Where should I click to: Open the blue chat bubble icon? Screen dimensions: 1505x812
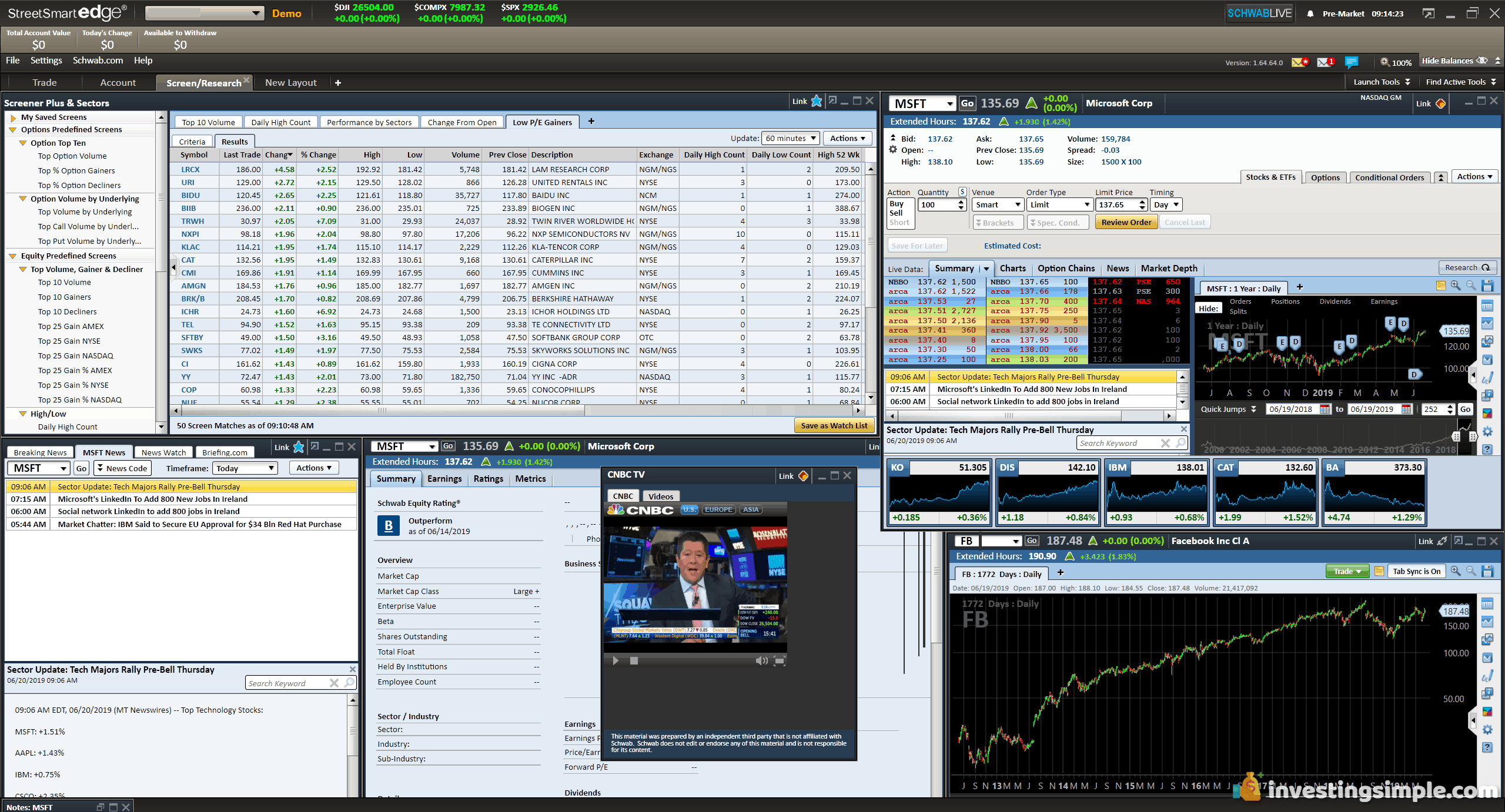coord(1352,62)
